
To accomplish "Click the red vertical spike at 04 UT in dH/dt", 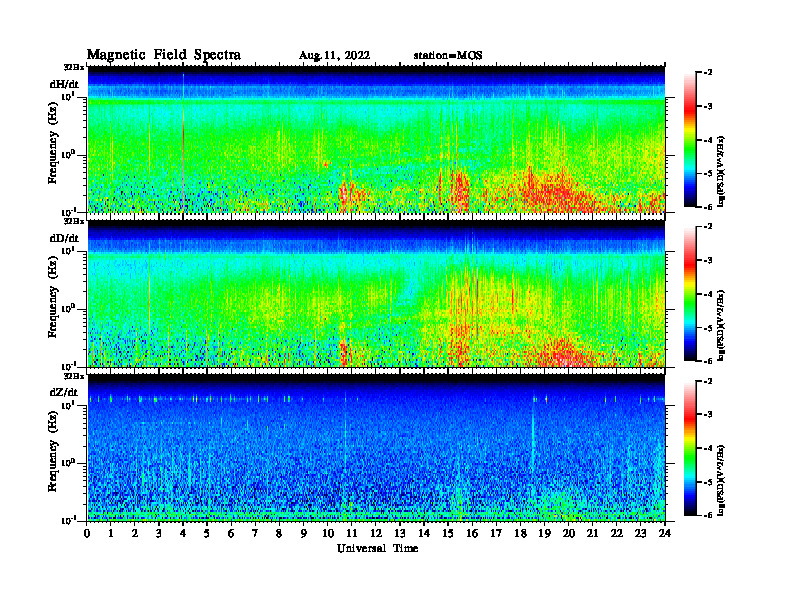I will point(183,141).
